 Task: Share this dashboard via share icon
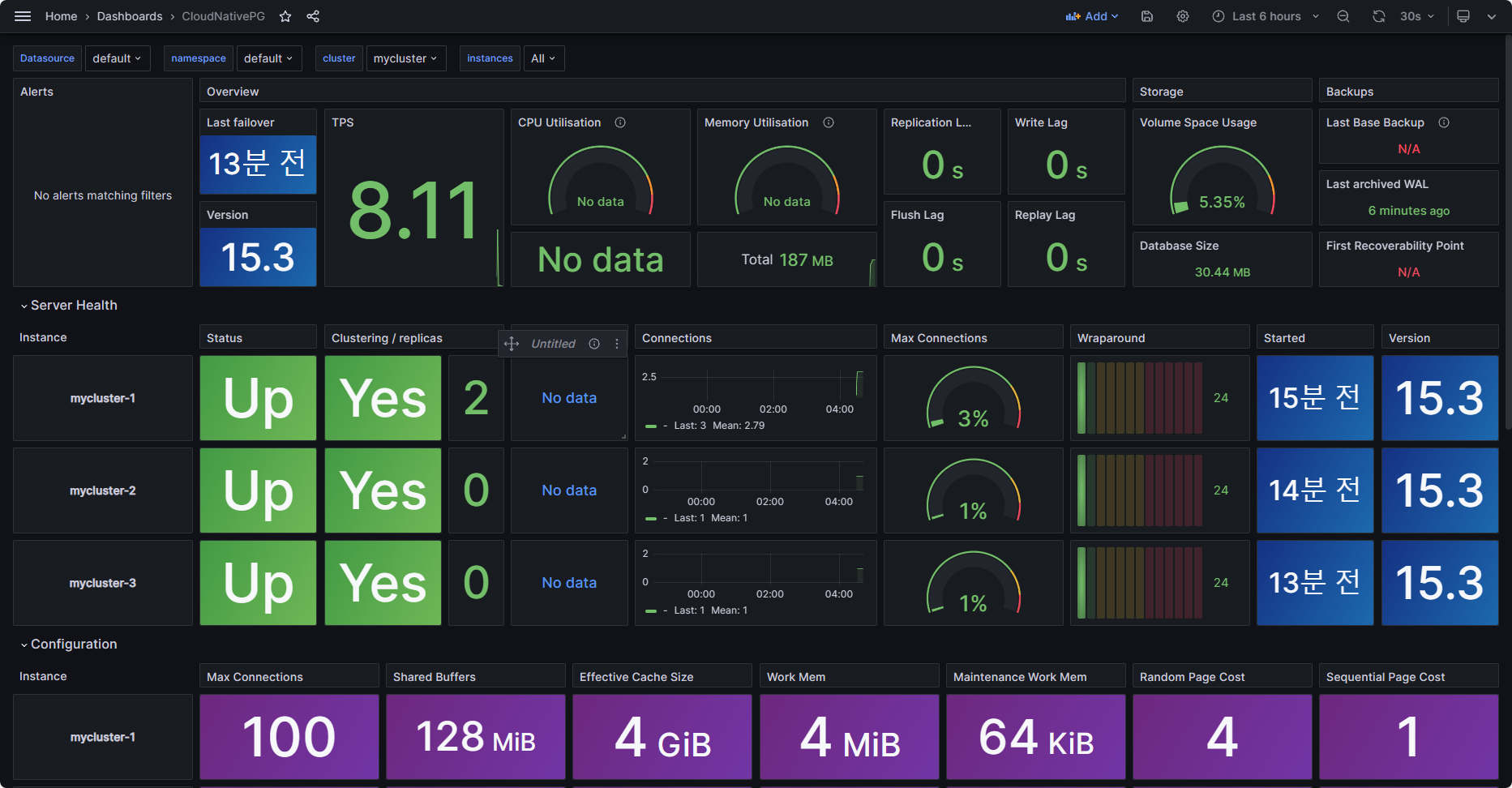pyautogui.click(x=313, y=16)
